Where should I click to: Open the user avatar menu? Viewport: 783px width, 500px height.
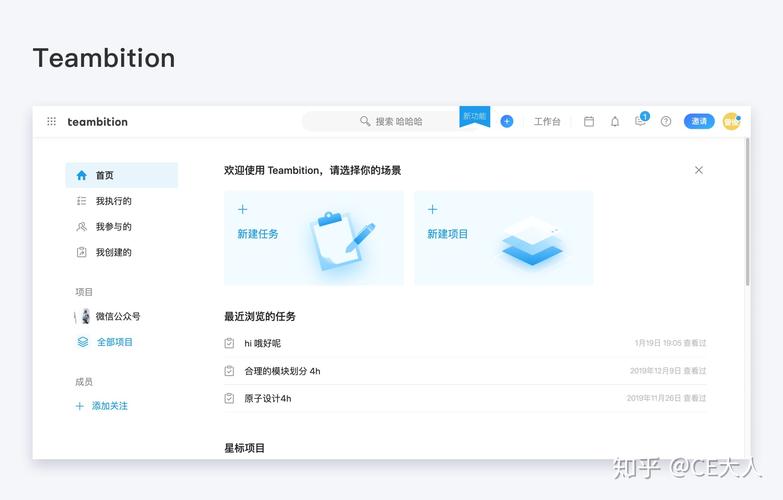pos(732,121)
